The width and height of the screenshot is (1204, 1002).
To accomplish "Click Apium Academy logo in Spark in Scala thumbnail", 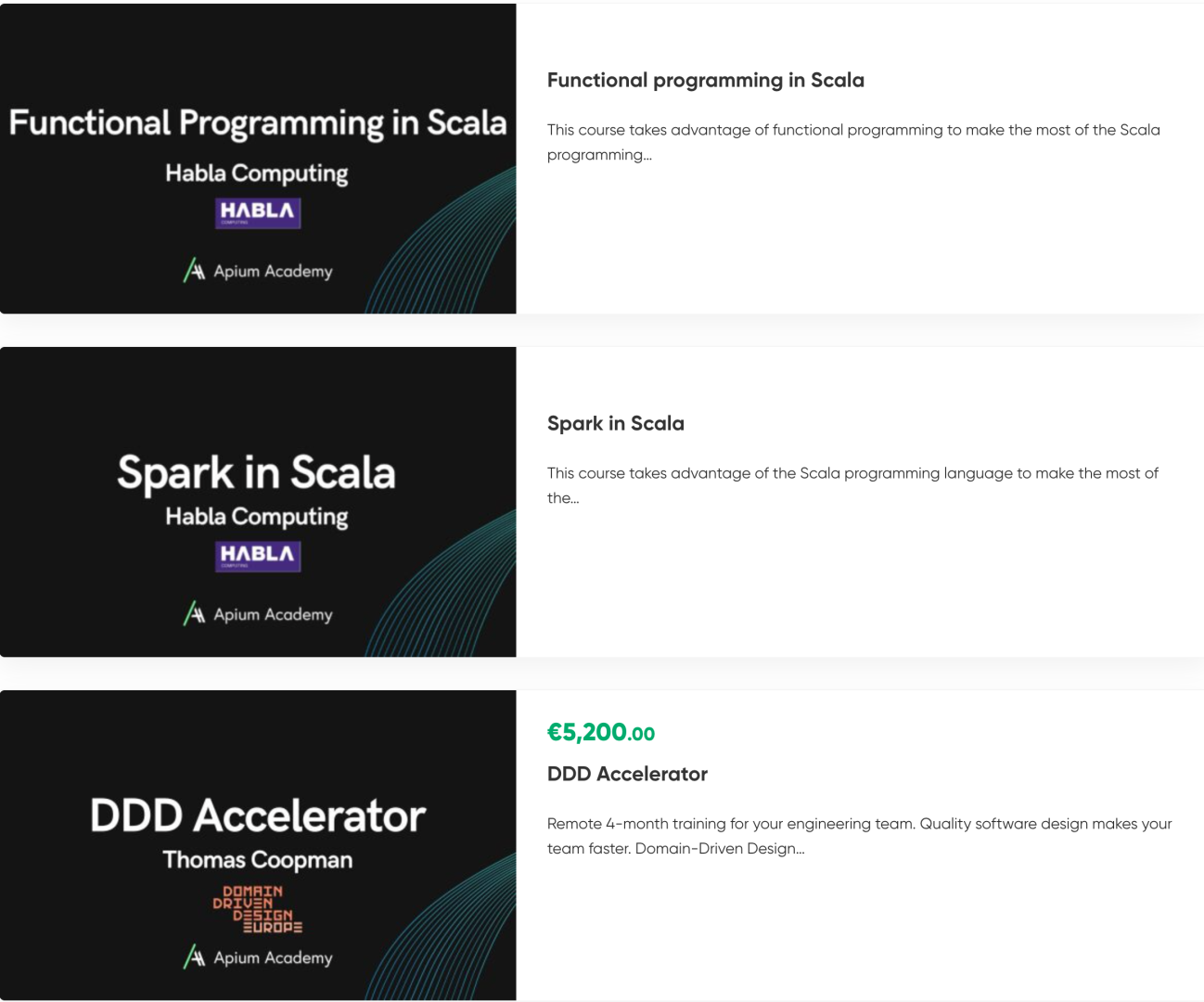I will point(257,614).
